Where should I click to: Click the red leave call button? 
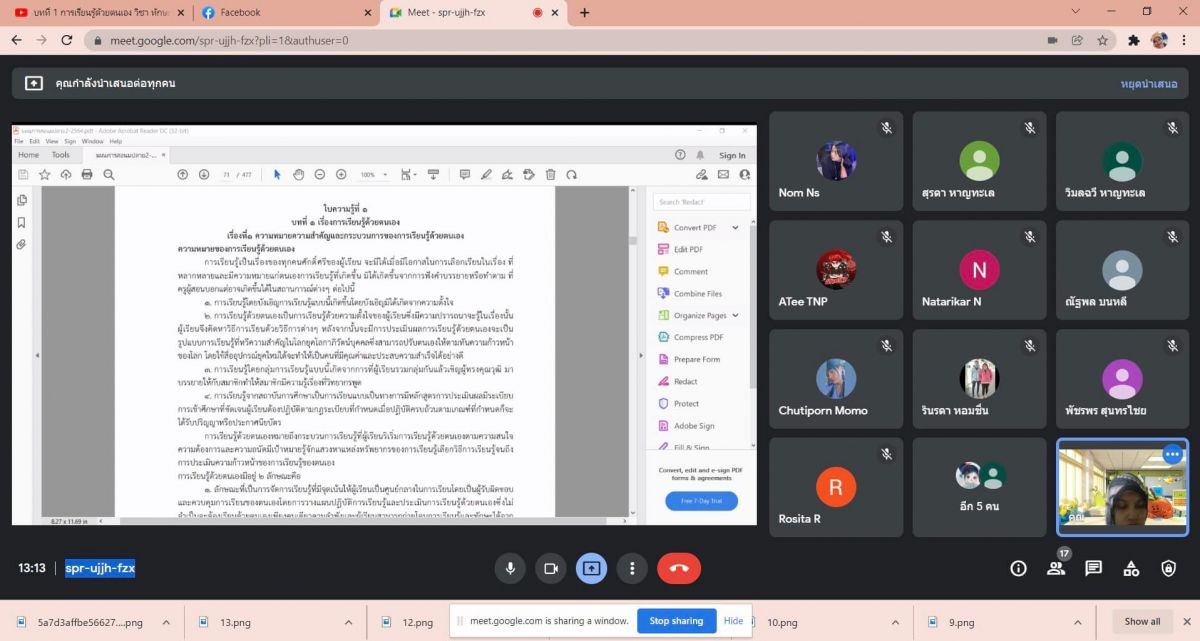click(x=679, y=568)
